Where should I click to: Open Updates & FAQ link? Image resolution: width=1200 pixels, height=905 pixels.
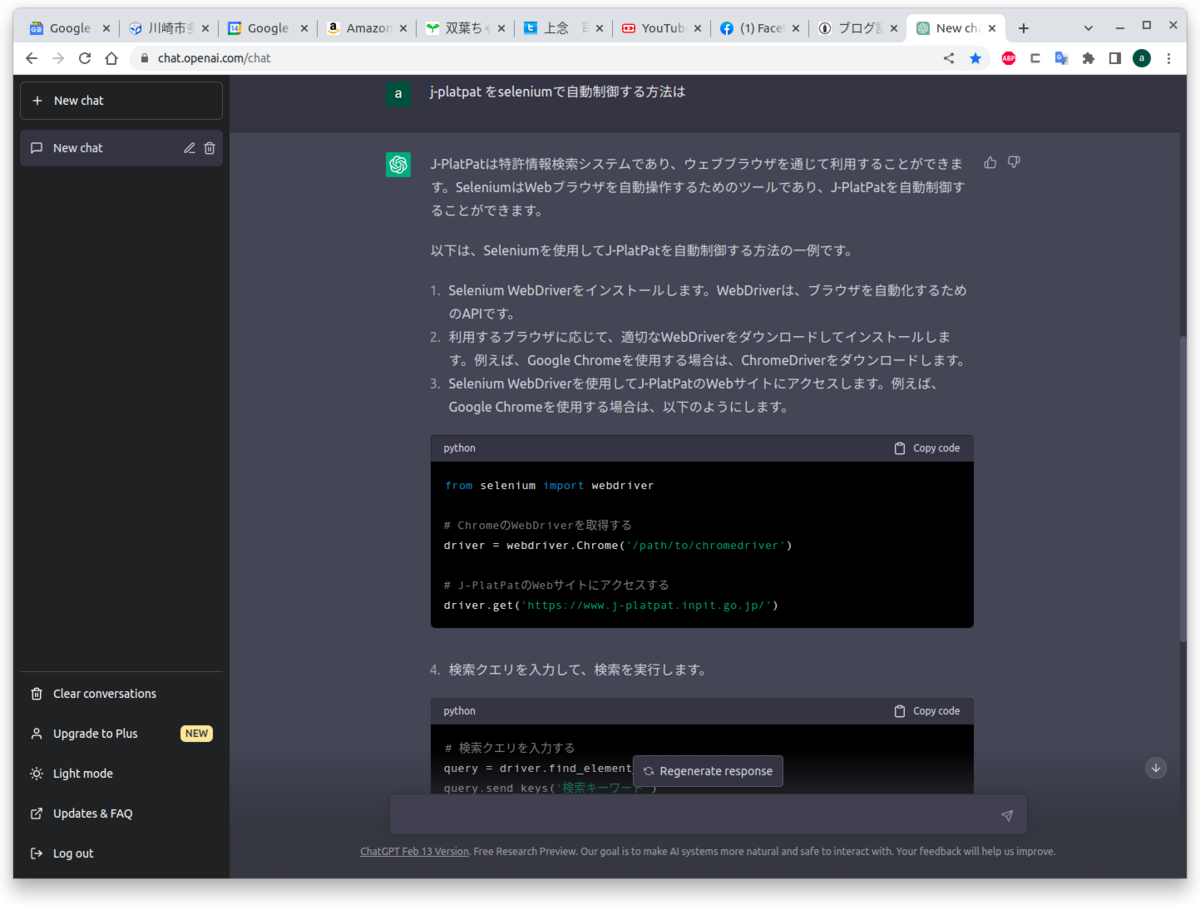pyautogui.click(x=121, y=814)
